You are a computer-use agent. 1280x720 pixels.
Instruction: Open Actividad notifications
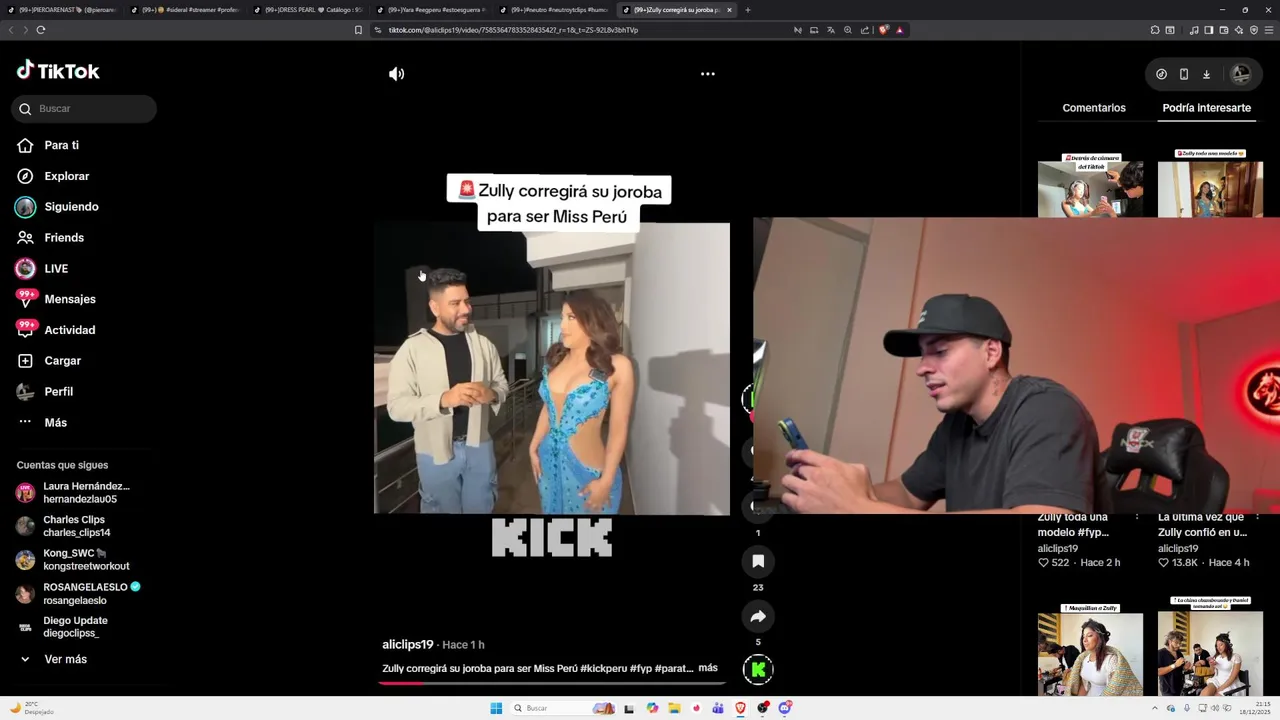coord(70,330)
